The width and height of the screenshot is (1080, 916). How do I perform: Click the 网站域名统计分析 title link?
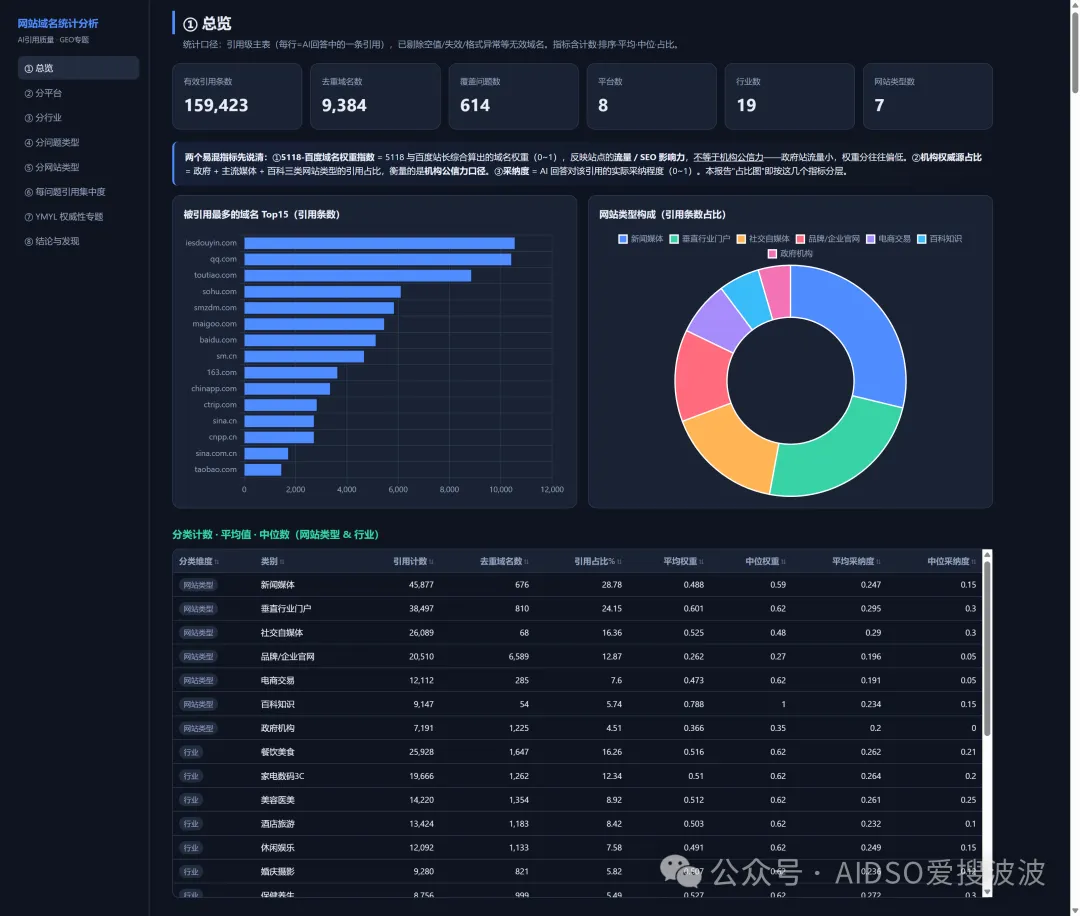click(x=58, y=23)
